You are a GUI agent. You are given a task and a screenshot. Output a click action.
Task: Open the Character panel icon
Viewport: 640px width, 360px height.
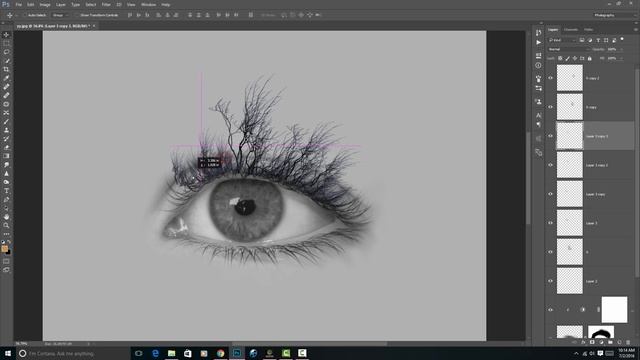click(x=538, y=115)
